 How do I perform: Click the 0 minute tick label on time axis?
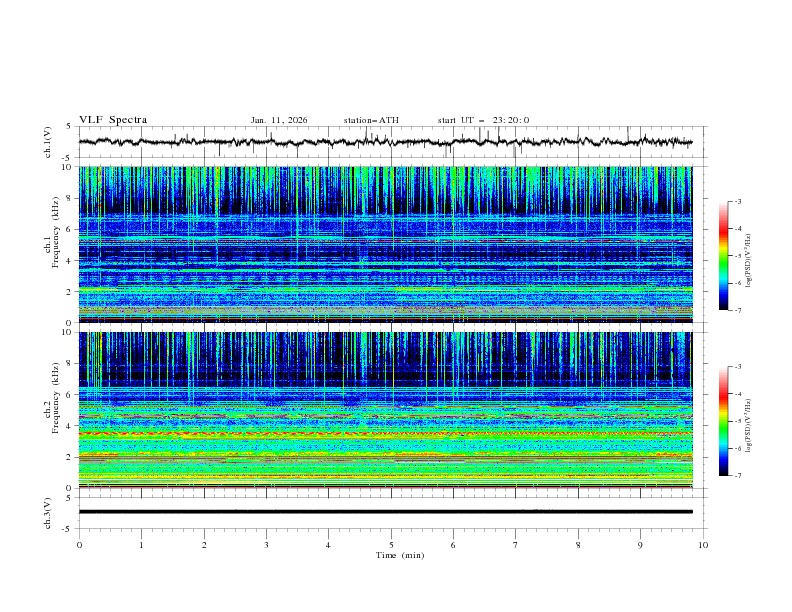(x=79, y=545)
